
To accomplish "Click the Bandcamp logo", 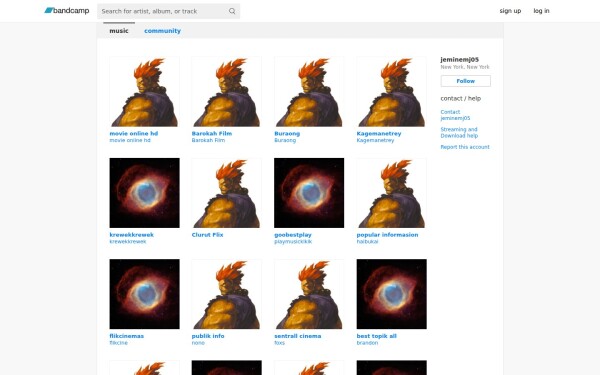I will 67,11.
